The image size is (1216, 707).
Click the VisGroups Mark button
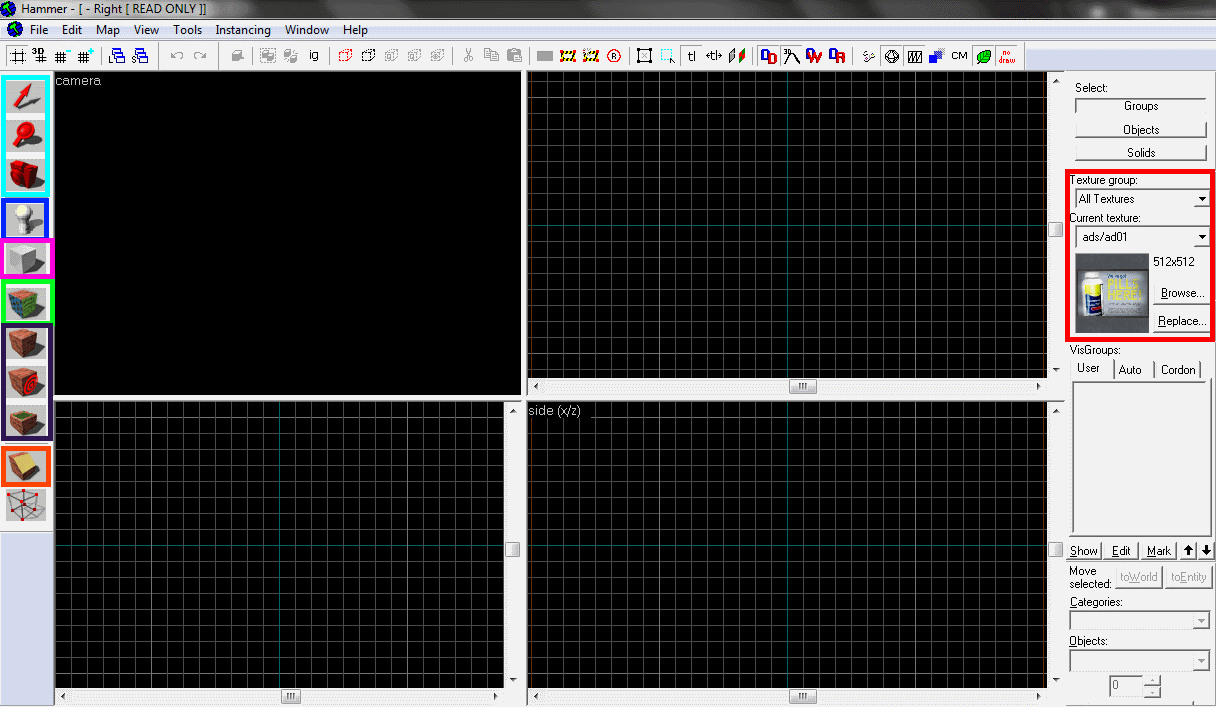point(1159,551)
